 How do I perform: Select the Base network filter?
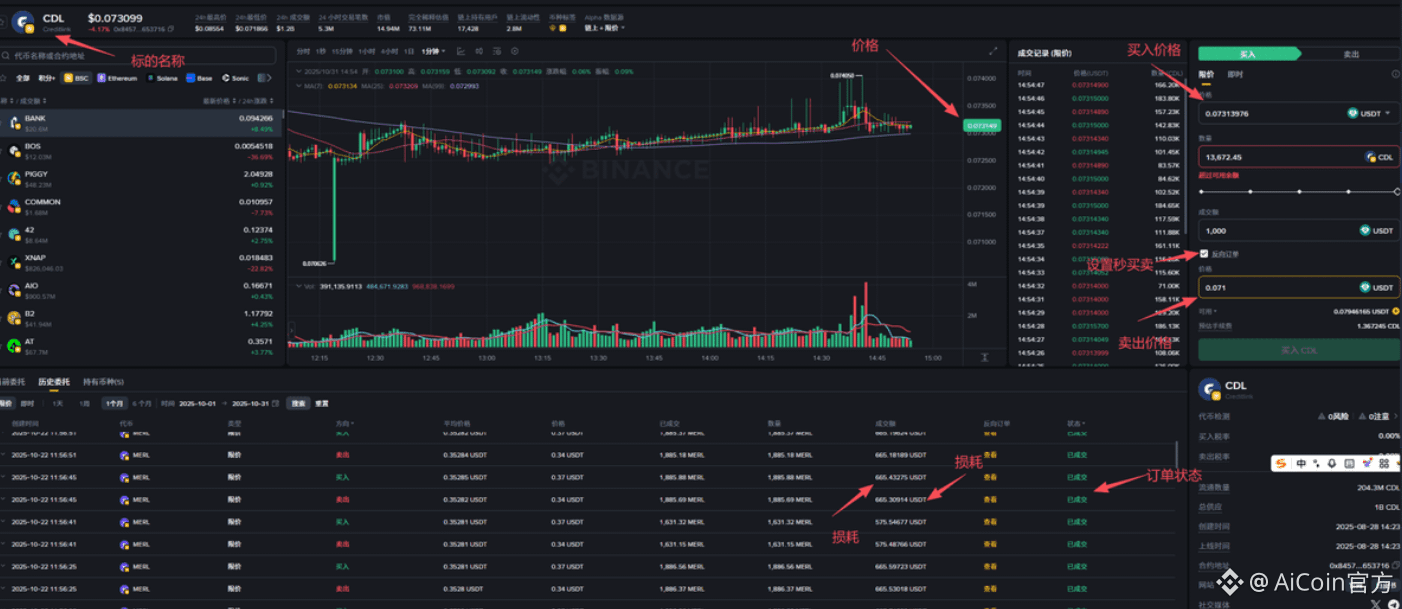(200, 77)
